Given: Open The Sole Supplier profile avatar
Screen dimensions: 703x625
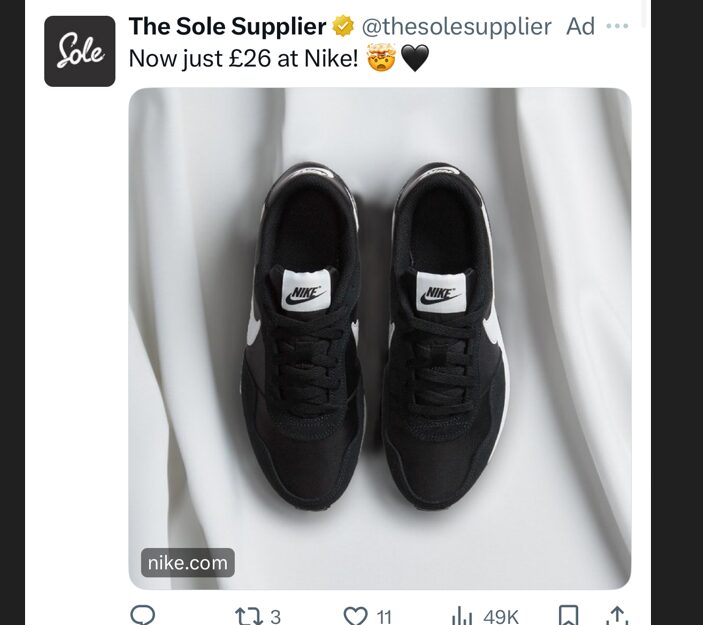Looking at the screenshot, I should click(80, 51).
